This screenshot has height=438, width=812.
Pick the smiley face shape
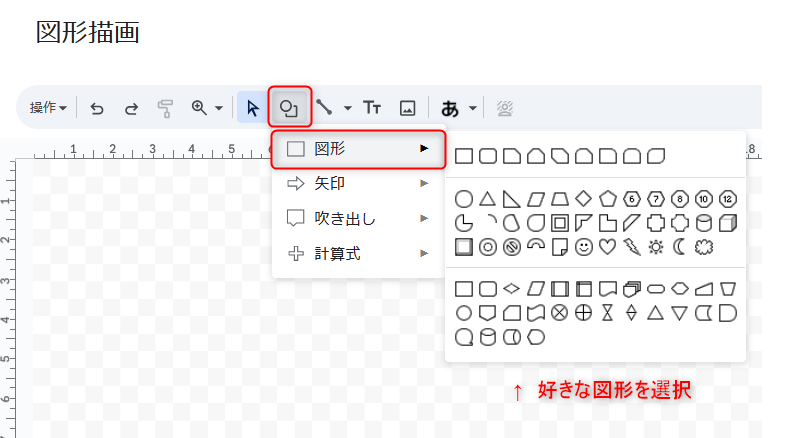click(x=584, y=247)
